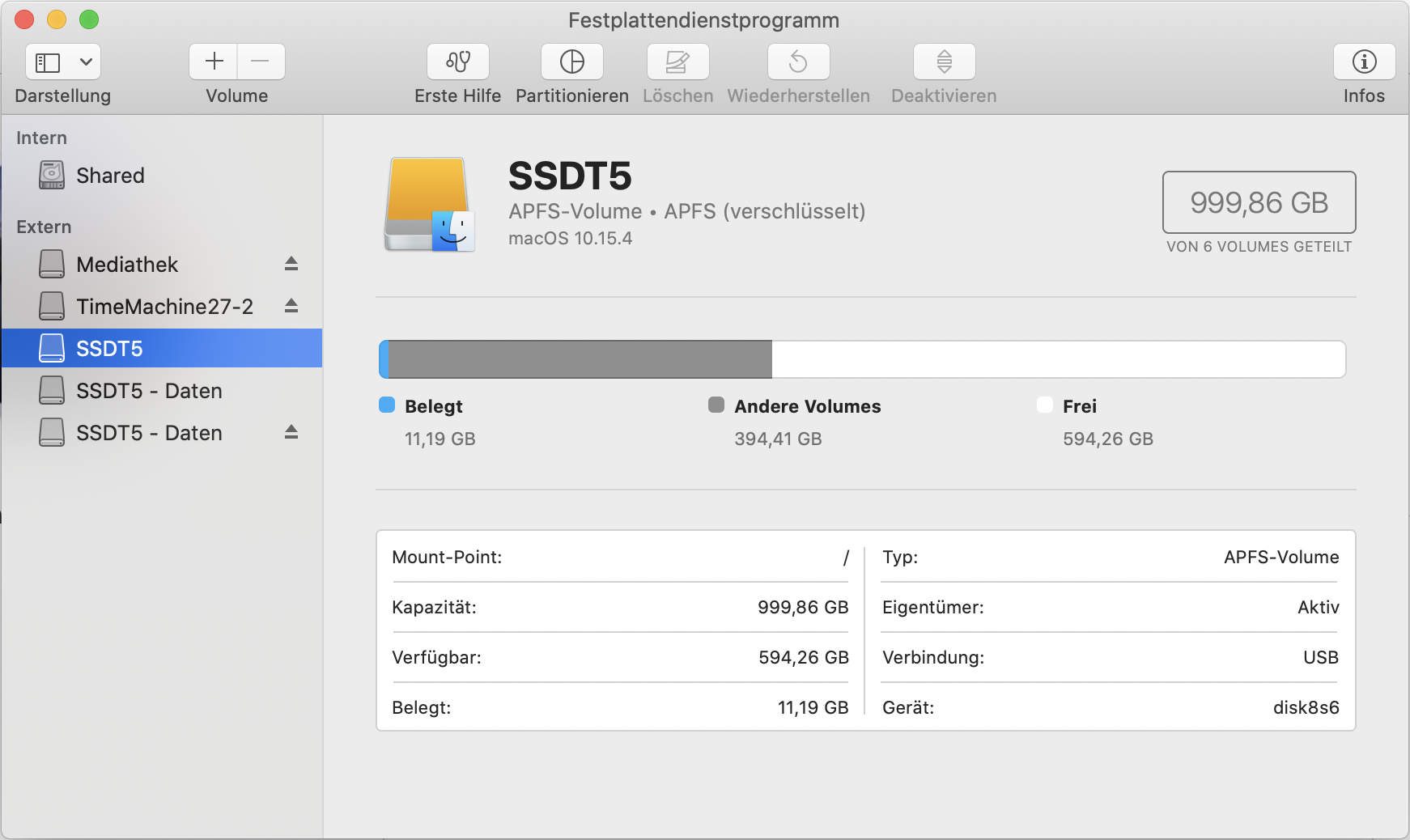The width and height of the screenshot is (1410, 840).
Task: Select the highlighted SSDT5 volume
Action: (109, 349)
